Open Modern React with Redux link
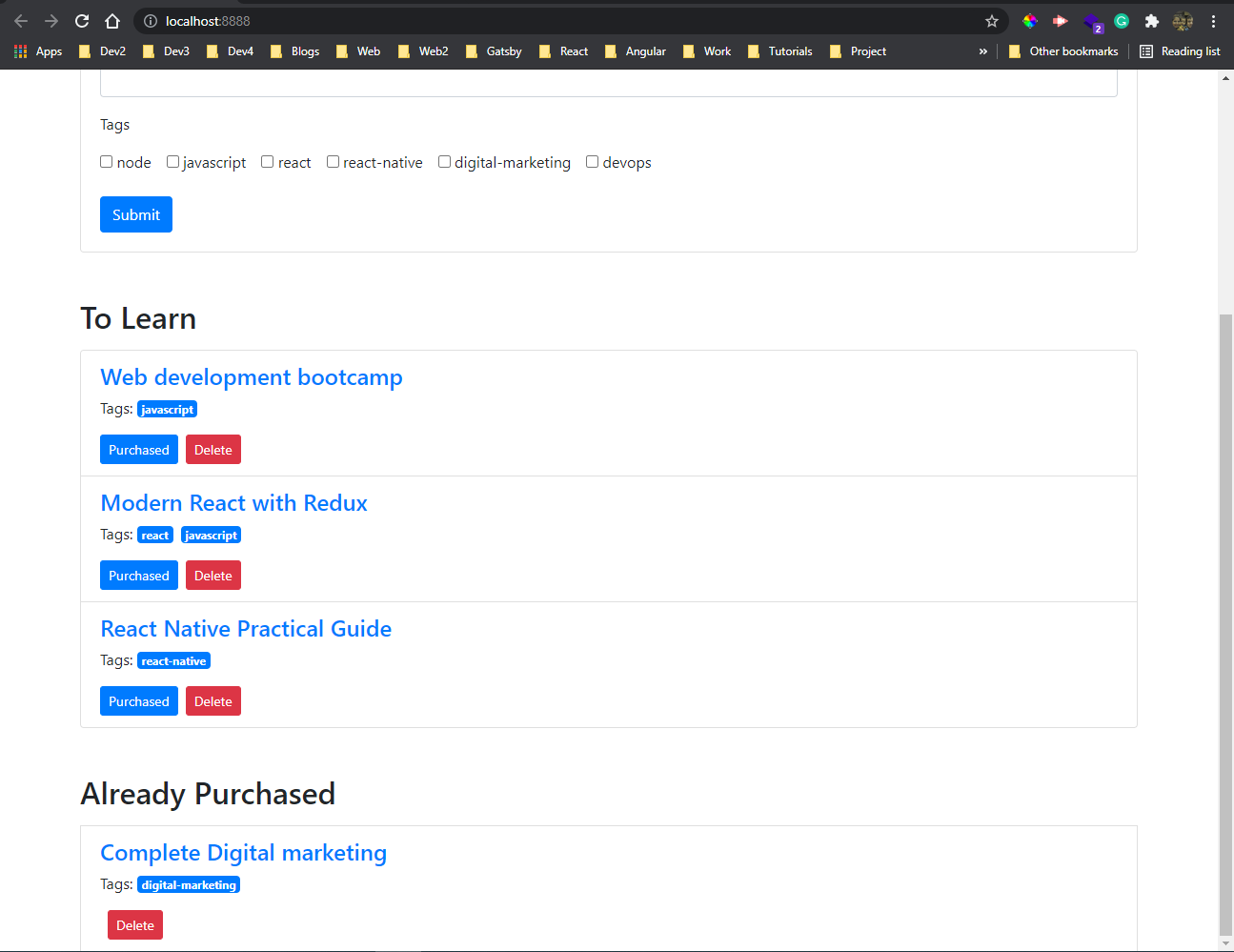 (234, 503)
